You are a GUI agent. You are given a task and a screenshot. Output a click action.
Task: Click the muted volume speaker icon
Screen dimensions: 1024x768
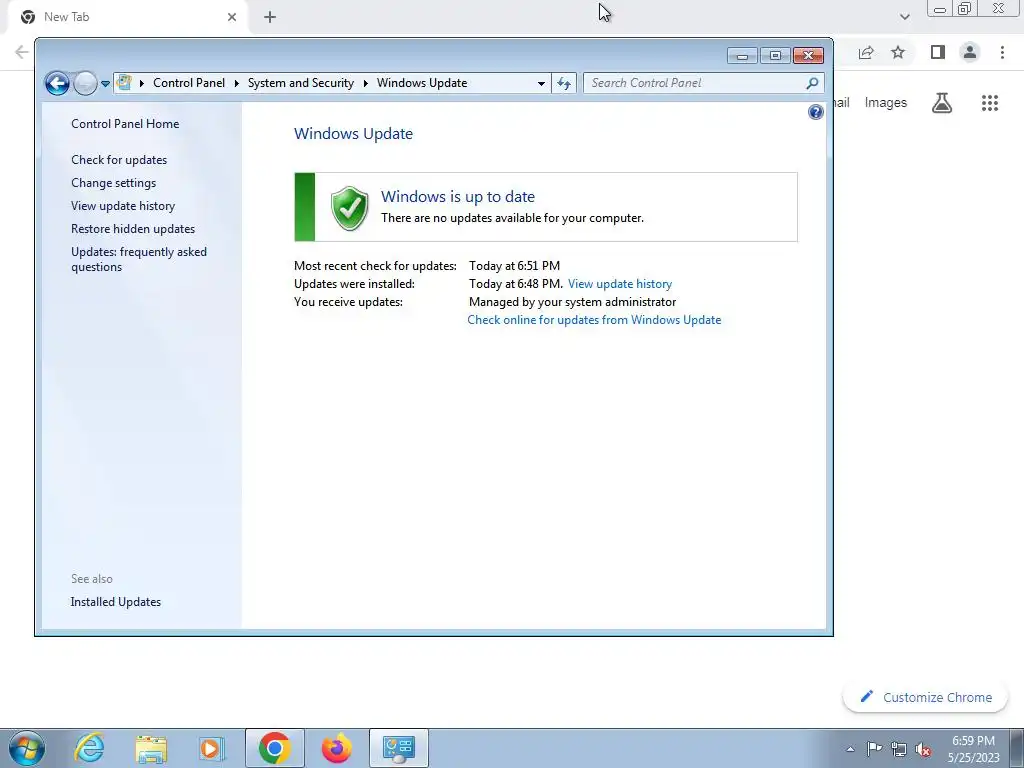point(923,750)
